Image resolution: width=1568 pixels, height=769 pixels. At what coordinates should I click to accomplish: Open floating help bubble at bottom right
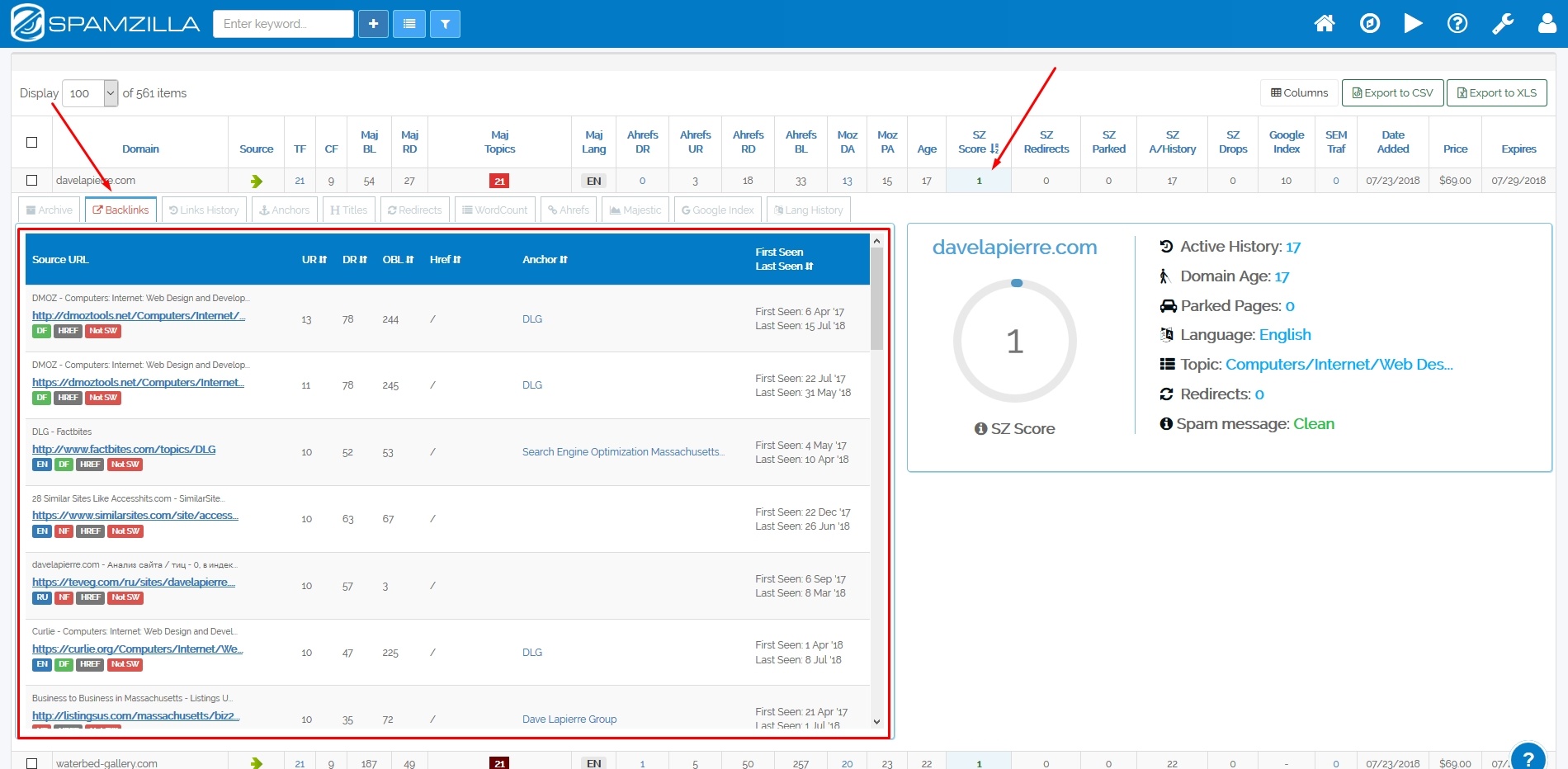(x=1528, y=757)
